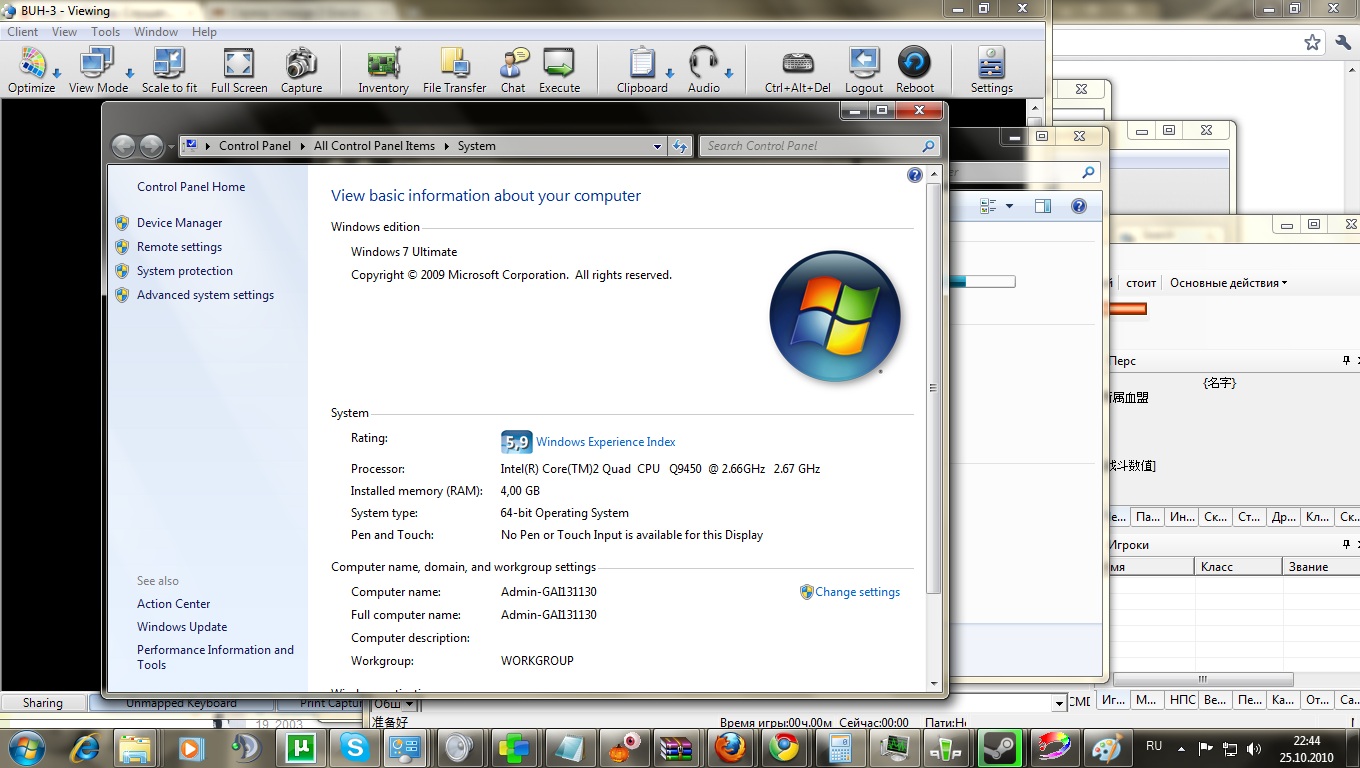1360x768 pixels.
Task: Click the help icon in background Explorer window
Action: coord(1079,206)
